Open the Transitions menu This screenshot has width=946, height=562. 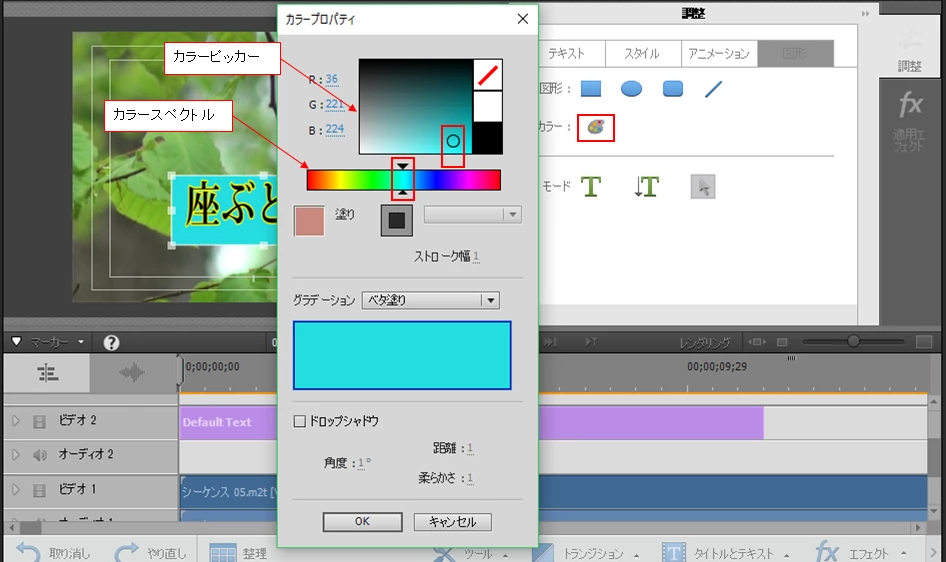click(585, 553)
